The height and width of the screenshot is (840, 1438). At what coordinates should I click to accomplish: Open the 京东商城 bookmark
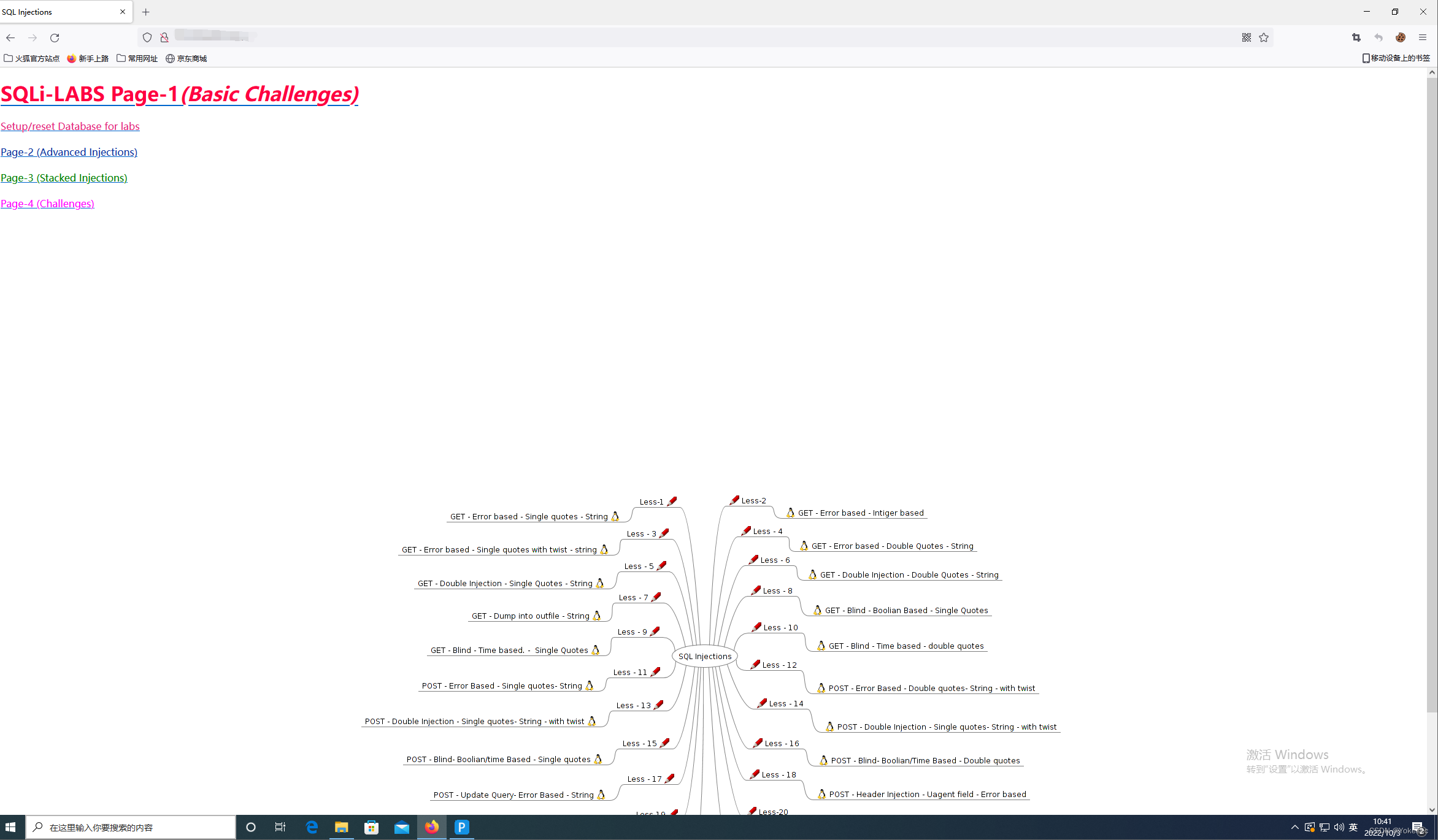186,58
